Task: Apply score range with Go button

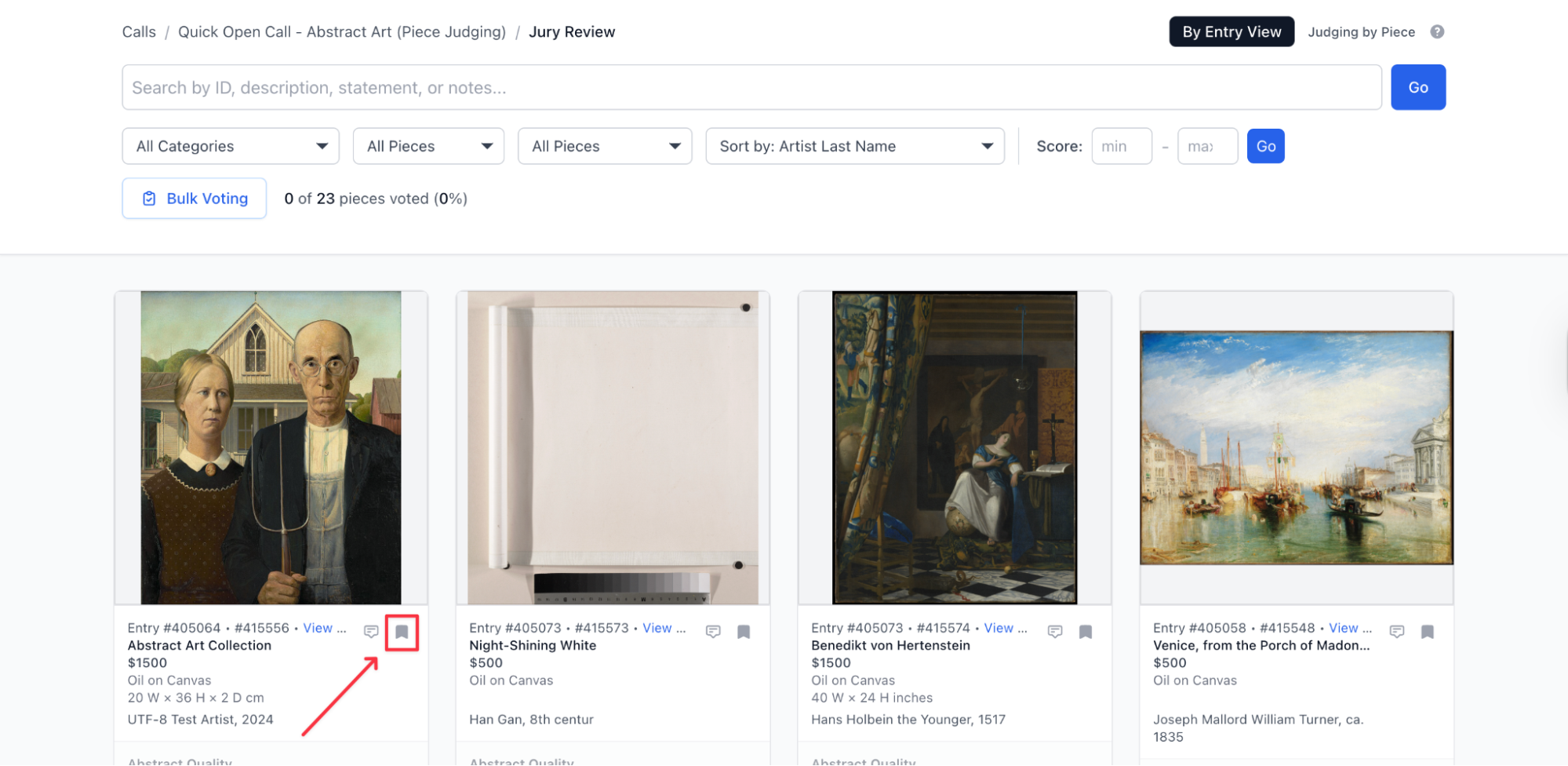Action: click(x=1266, y=146)
